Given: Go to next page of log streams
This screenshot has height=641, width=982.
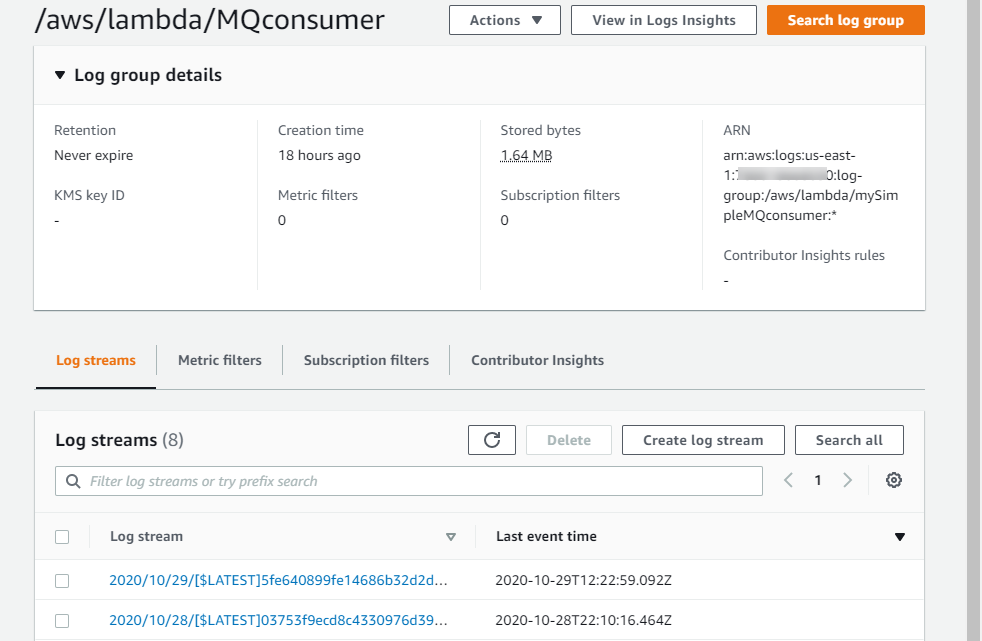Looking at the screenshot, I should [x=847, y=480].
